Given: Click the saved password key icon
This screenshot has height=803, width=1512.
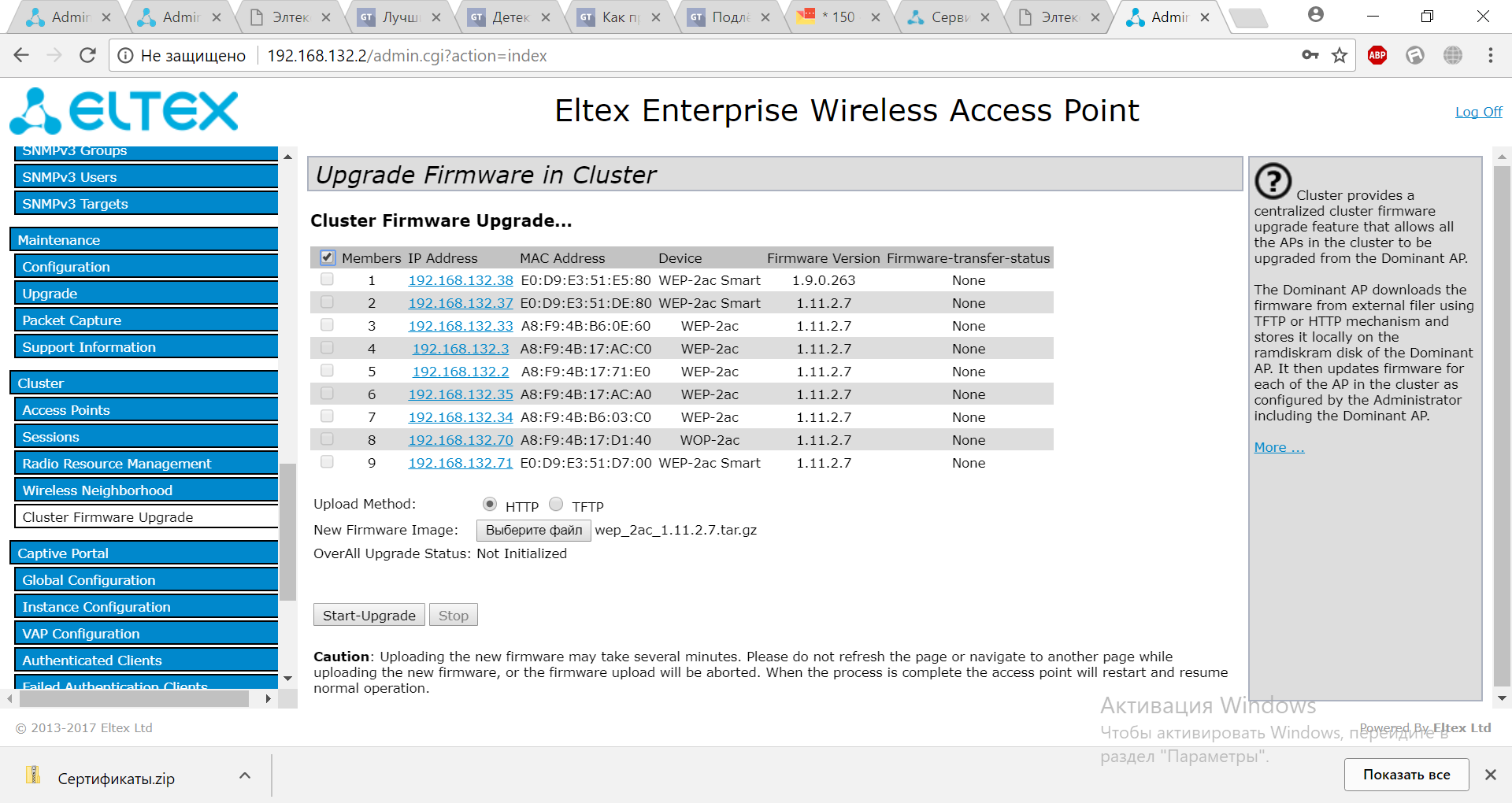Looking at the screenshot, I should 1310,55.
